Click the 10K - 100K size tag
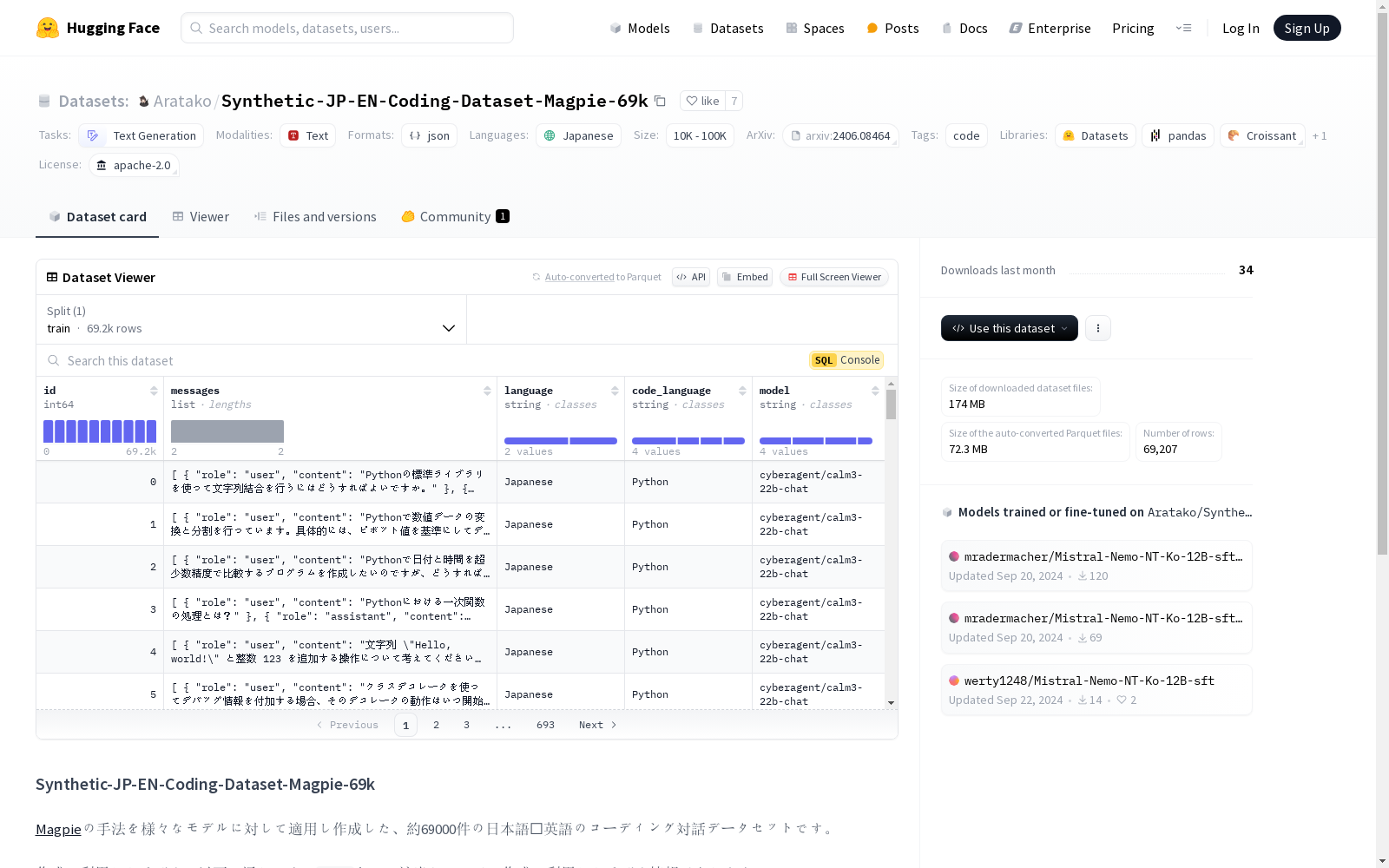The width and height of the screenshot is (1389, 868). pos(700,135)
